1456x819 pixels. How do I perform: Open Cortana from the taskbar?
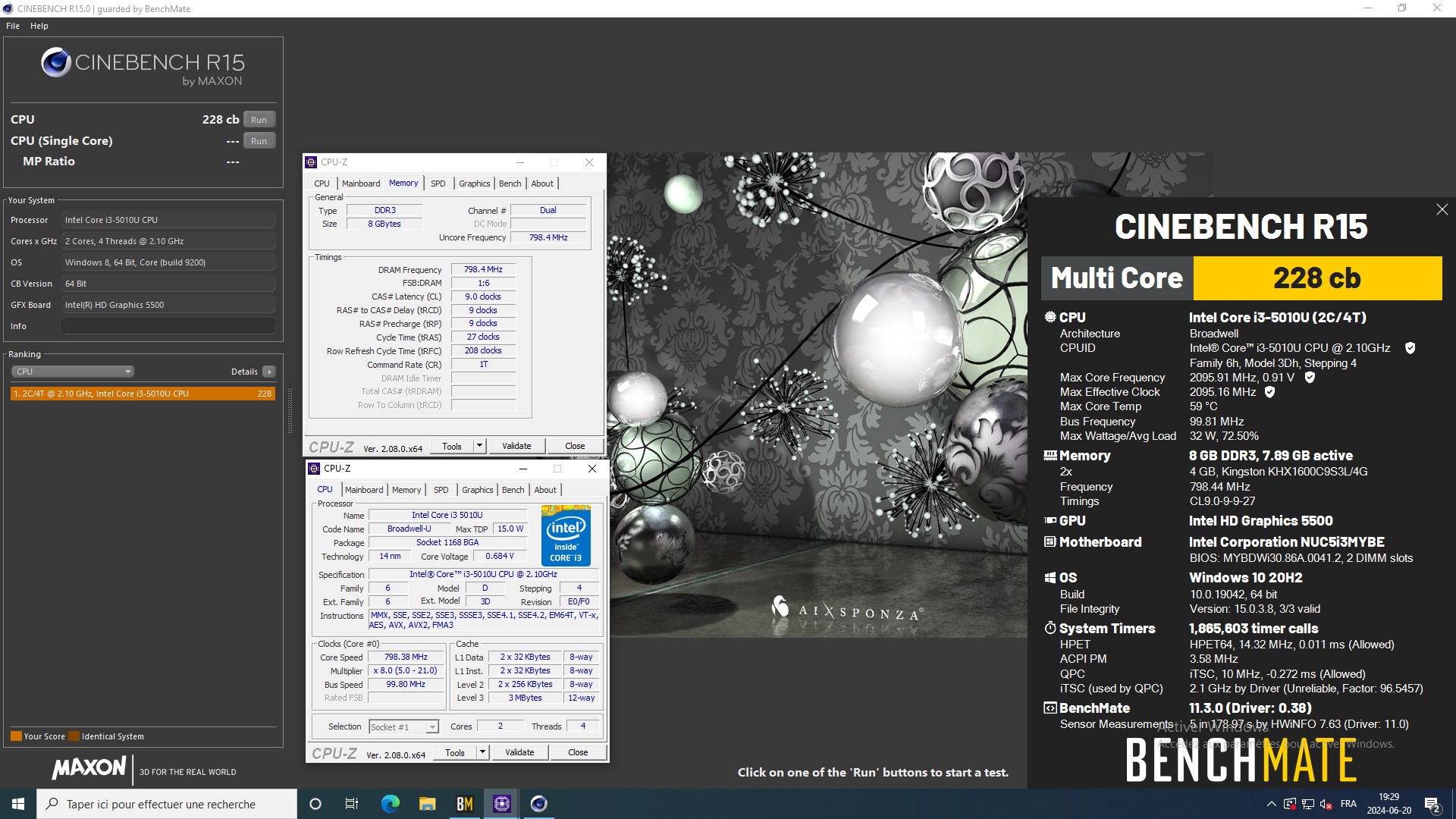pyautogui.click(x=315, y=804)
